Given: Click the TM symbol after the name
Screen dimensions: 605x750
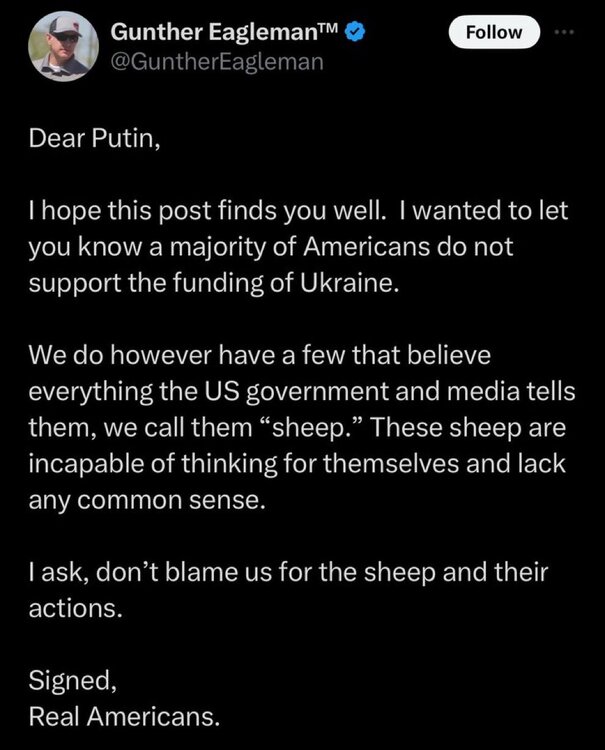Looking at the screenshot, I should [327, 30].
